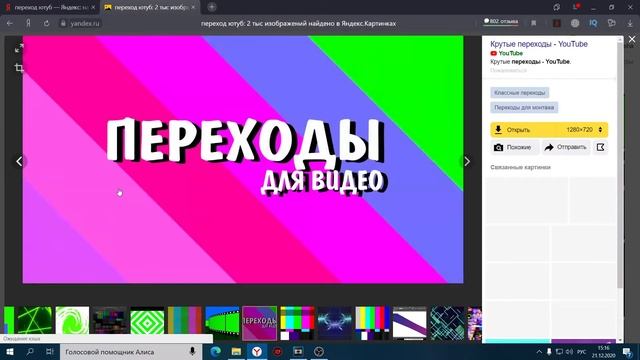The height and width of the screenshot is (360, 640).
Task: Click the yandex.ru address field
Action: tap(84, 23)
